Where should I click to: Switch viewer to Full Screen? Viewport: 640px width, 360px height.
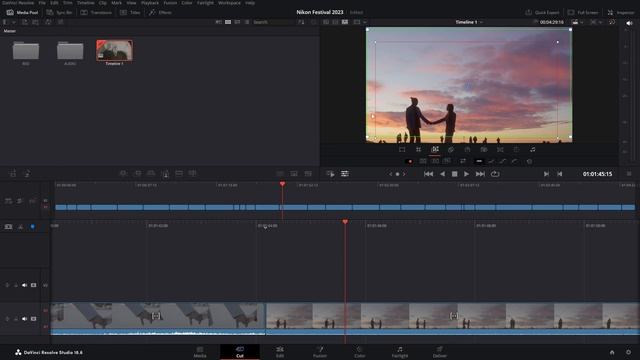click(583, 13)
